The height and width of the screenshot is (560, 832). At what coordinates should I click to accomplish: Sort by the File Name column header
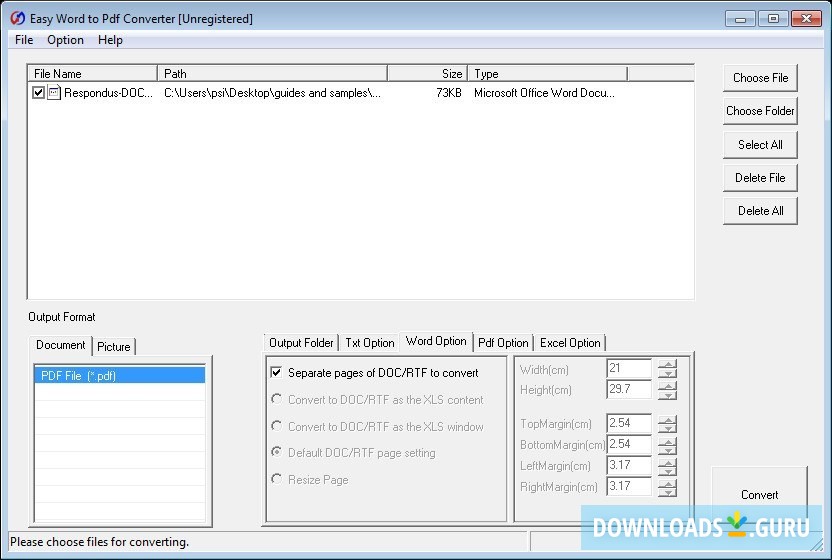point(93,74)
